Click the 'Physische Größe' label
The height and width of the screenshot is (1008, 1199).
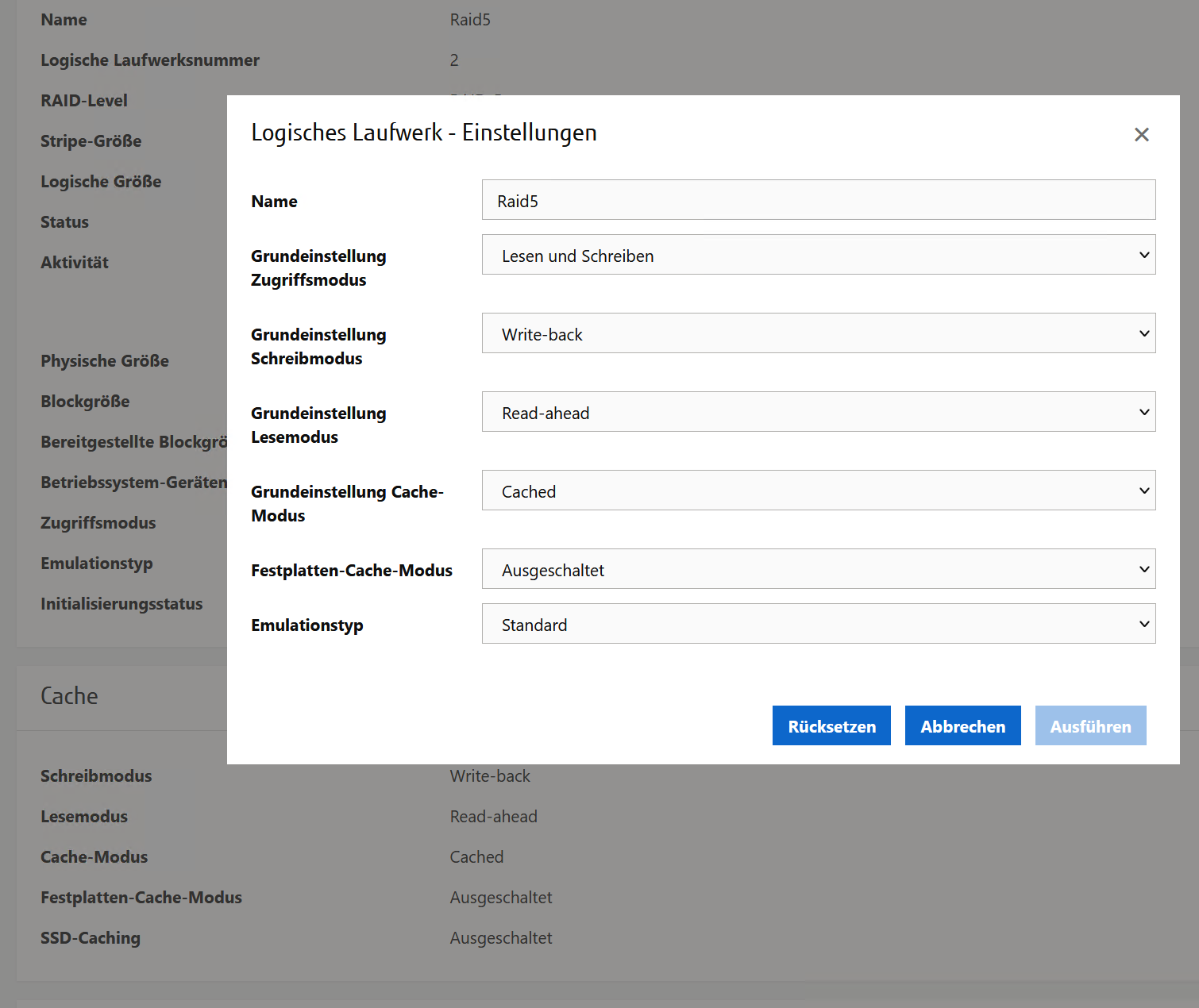[105, 361]
